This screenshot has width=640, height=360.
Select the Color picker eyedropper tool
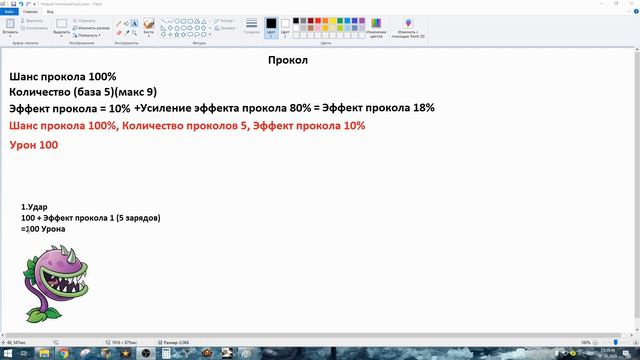[x=127, y=32]
